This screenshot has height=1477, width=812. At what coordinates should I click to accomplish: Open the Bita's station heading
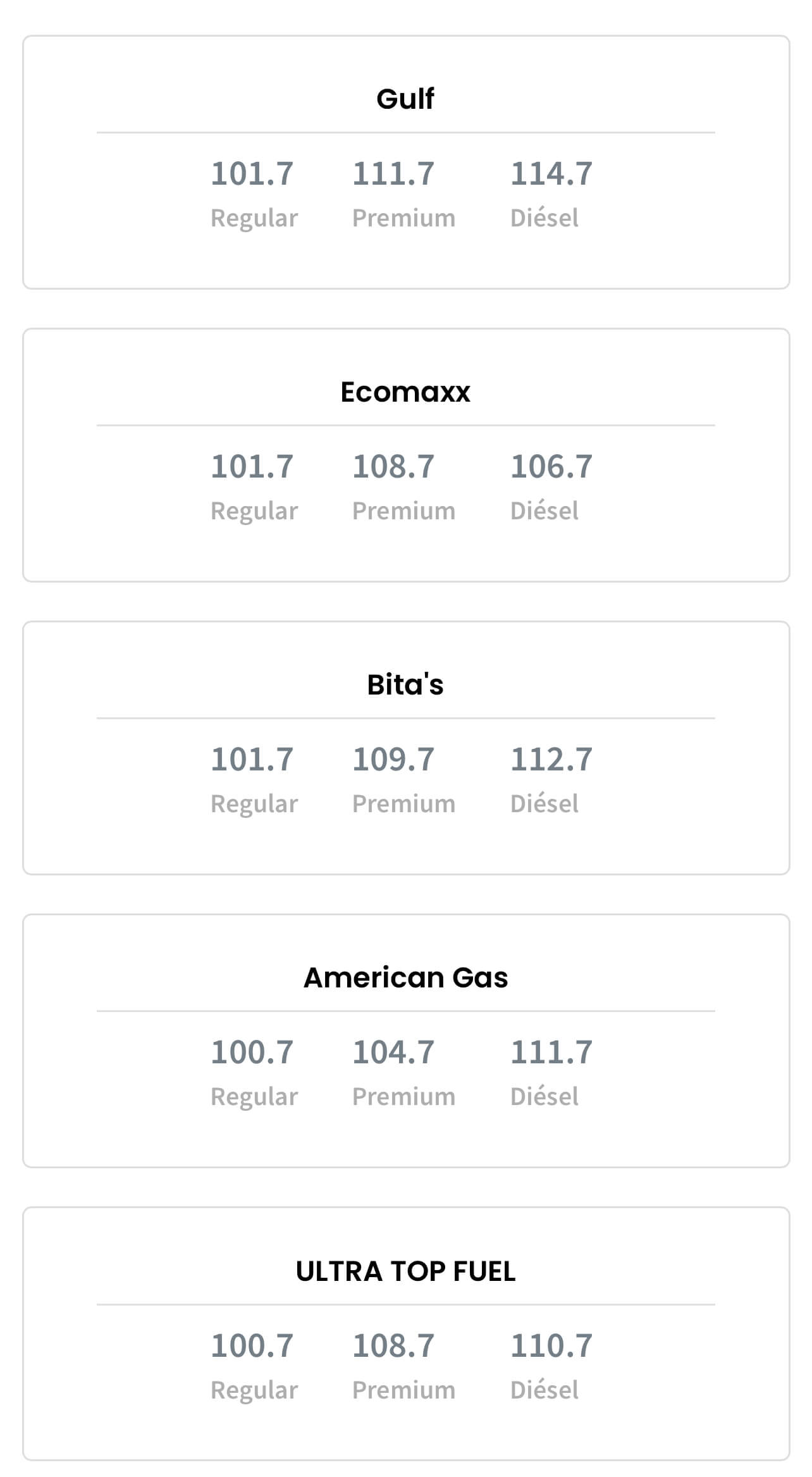[x=405, y=684]
